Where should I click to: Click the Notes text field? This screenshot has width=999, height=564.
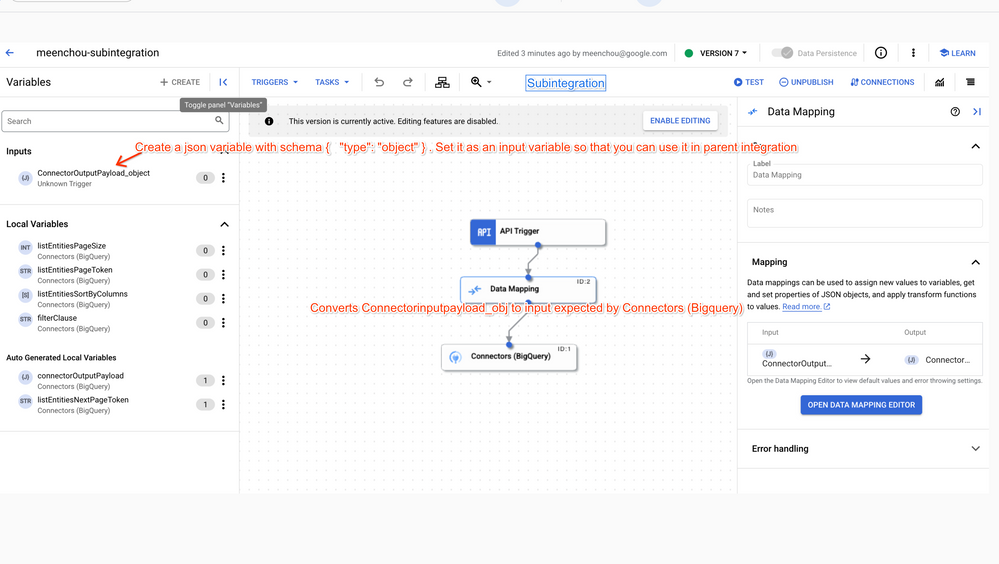(865, 213)
